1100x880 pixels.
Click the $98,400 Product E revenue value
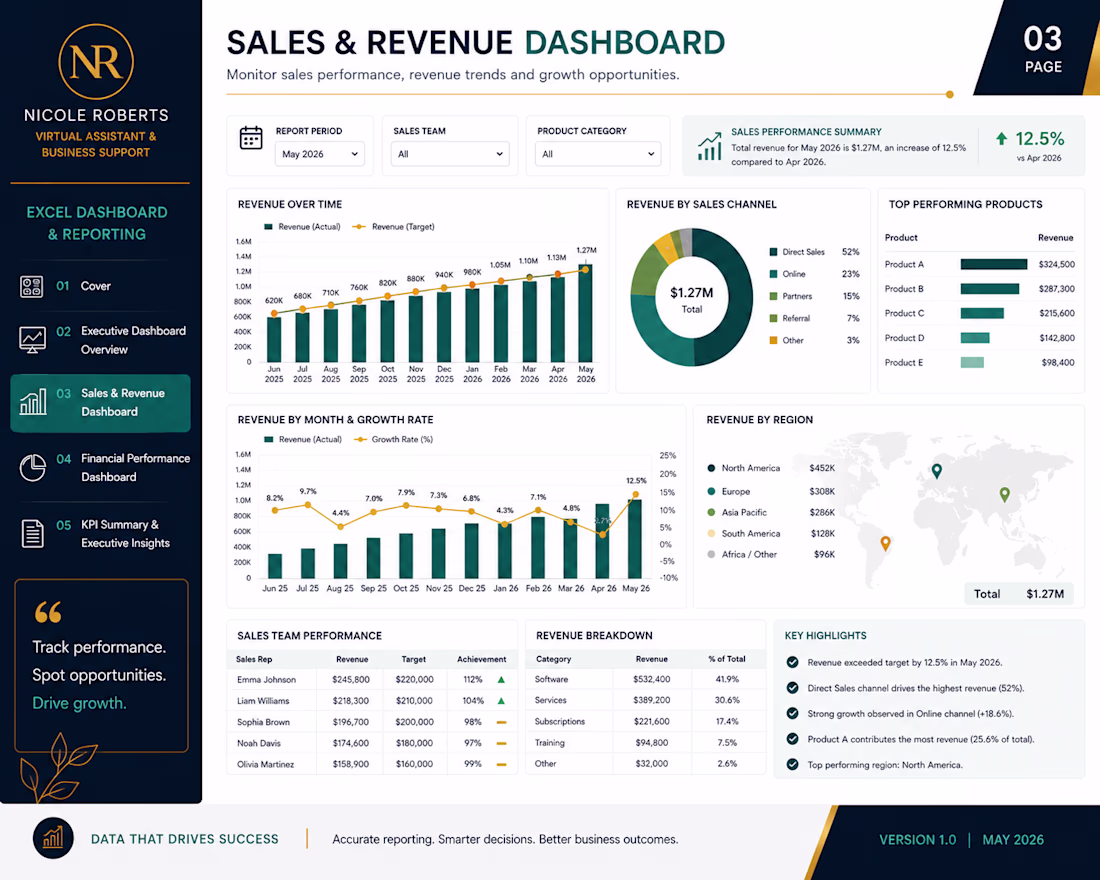[1058, 363]
